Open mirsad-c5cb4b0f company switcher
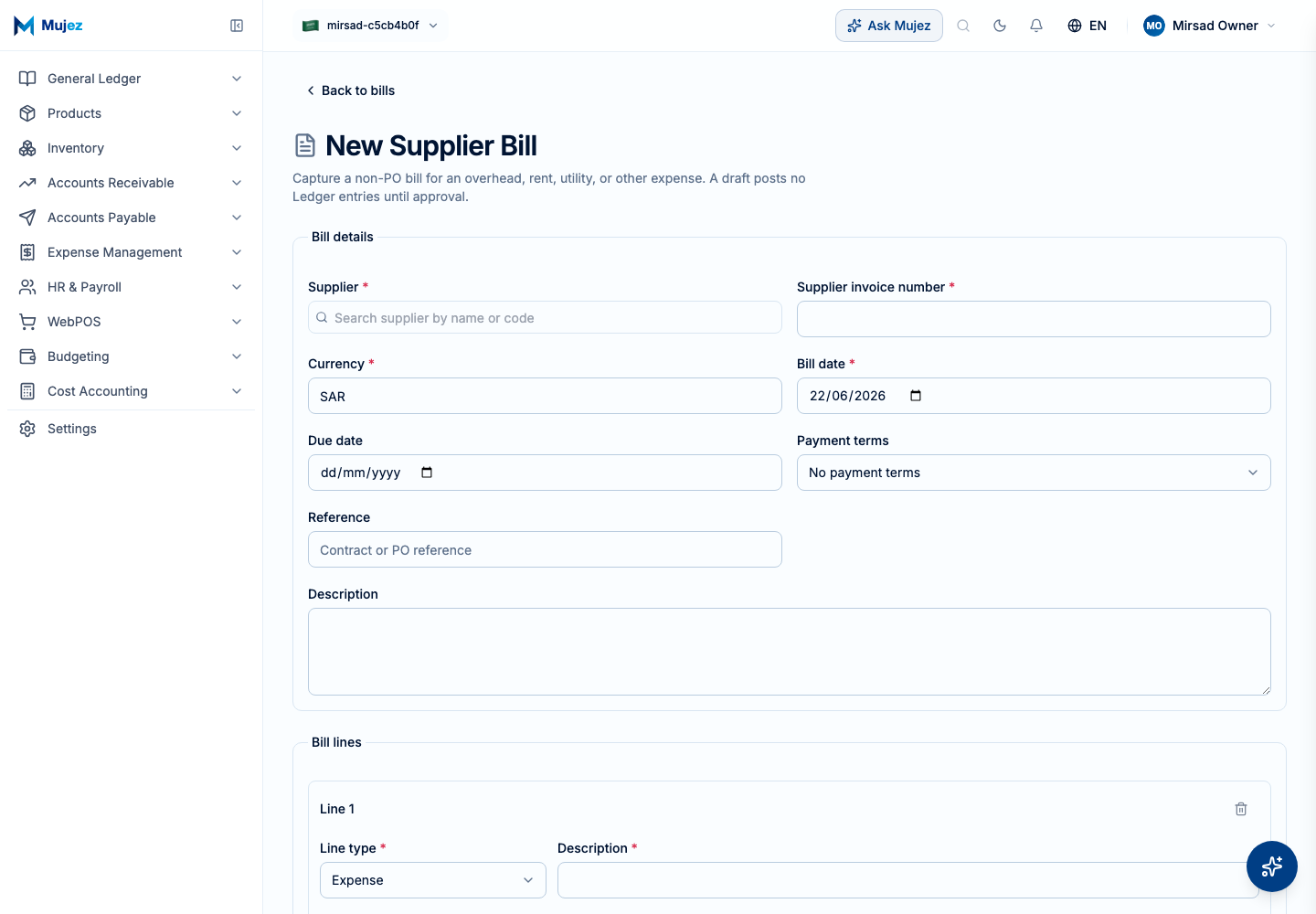The image size is (1316, 914). pos(370,26)
